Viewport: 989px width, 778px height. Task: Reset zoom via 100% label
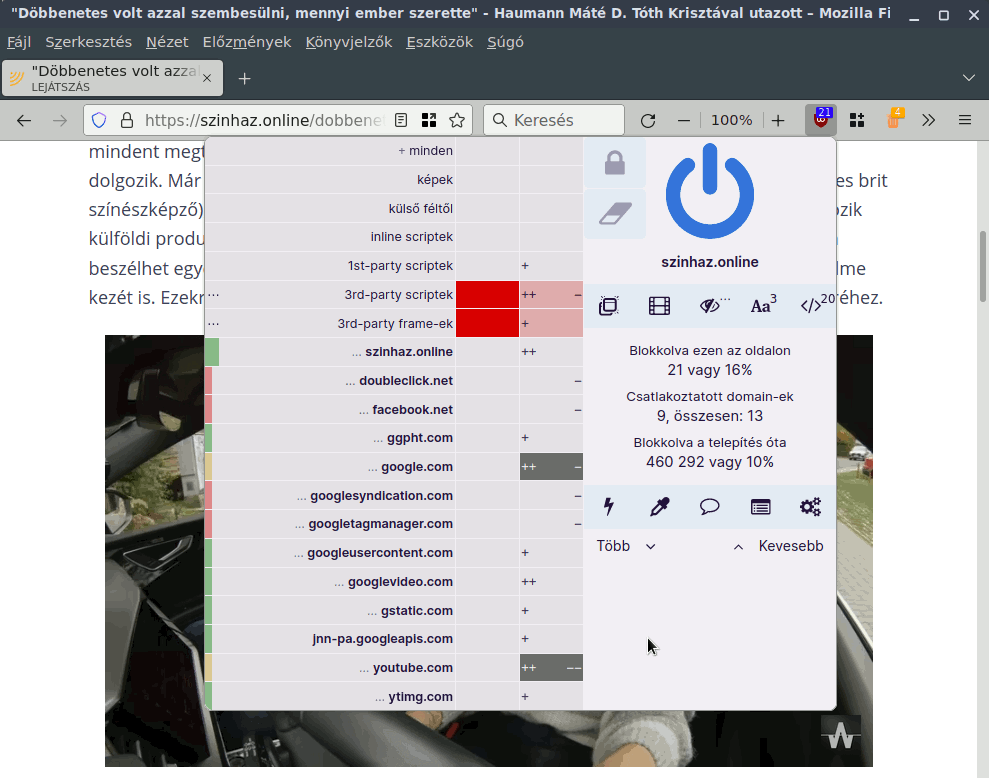731,120
